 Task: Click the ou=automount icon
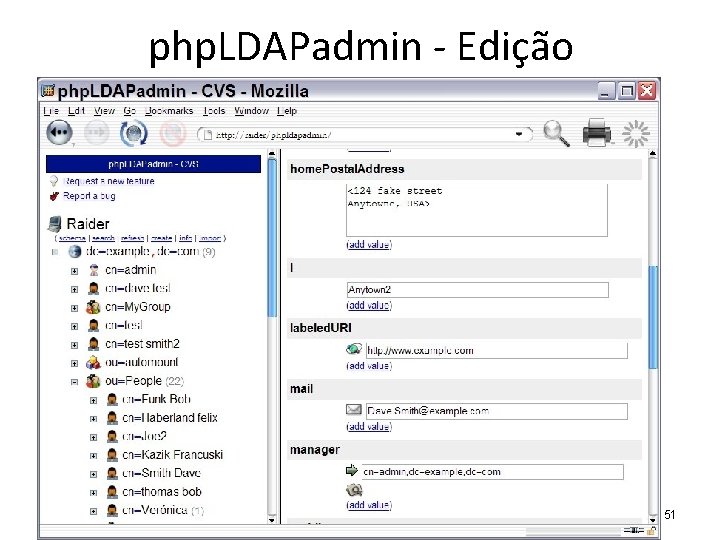tap(93, 362)
